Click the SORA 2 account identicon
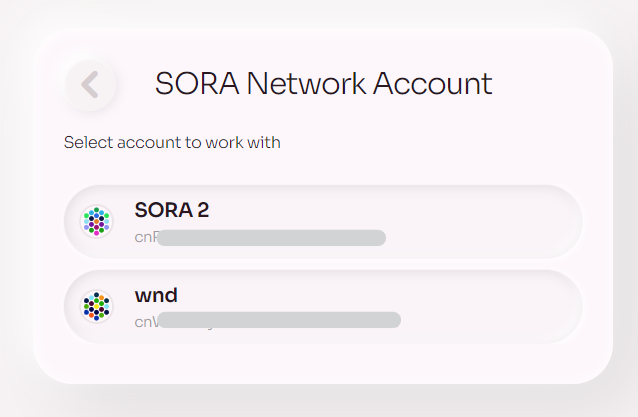 tap(96, 222)
